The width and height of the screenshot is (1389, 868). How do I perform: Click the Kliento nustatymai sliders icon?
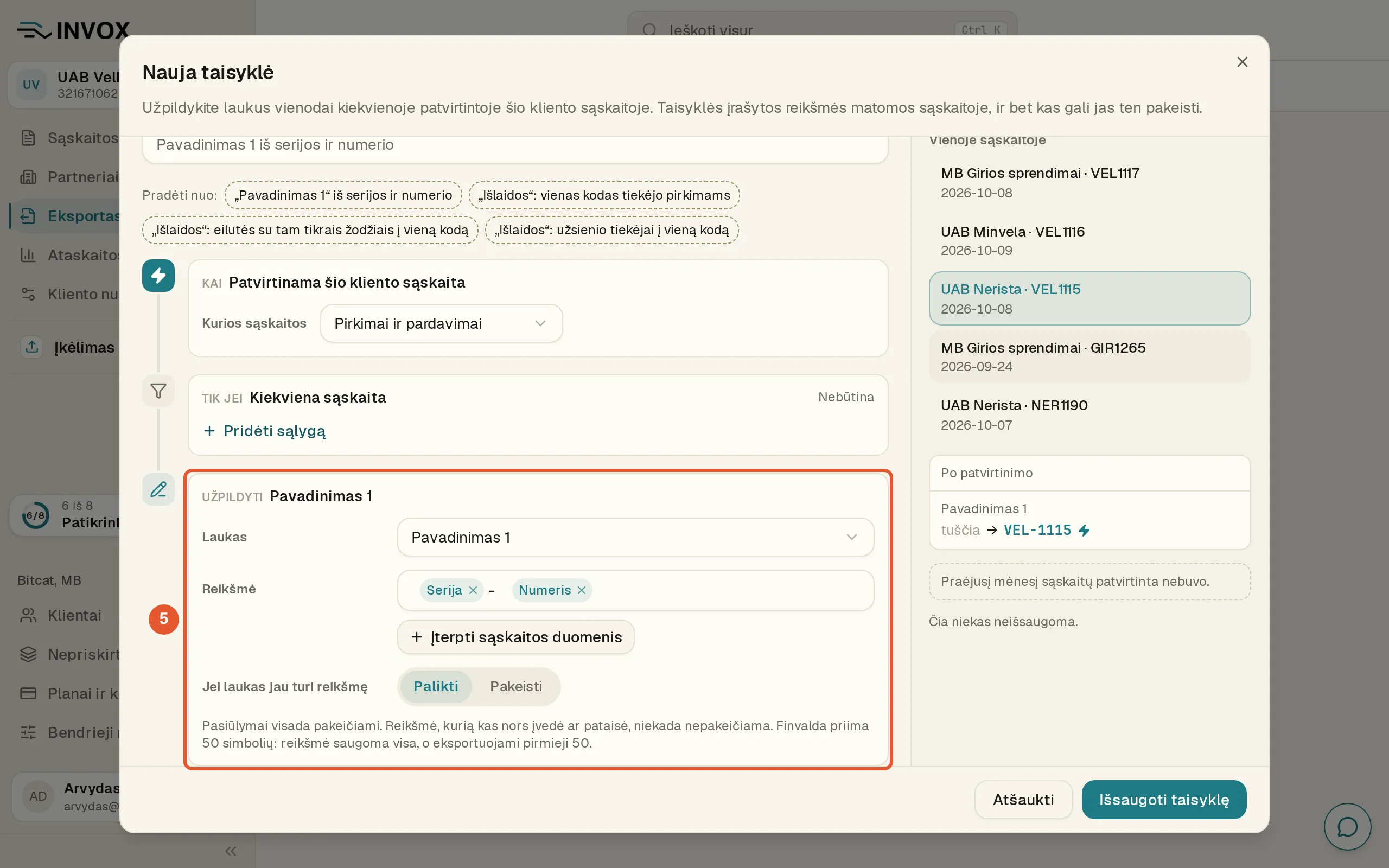click(28, 294)
